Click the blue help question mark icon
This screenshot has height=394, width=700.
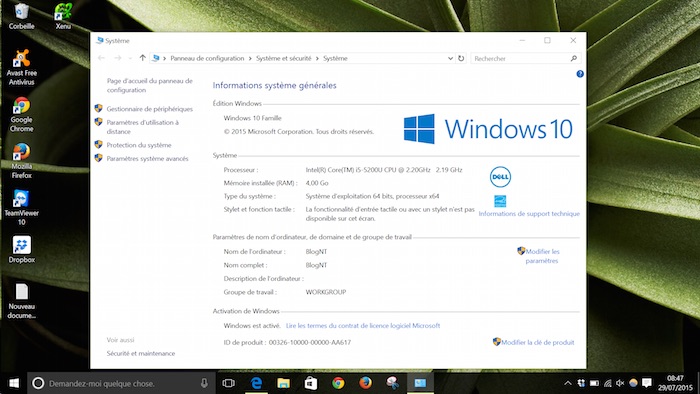[x=579, y=74]
